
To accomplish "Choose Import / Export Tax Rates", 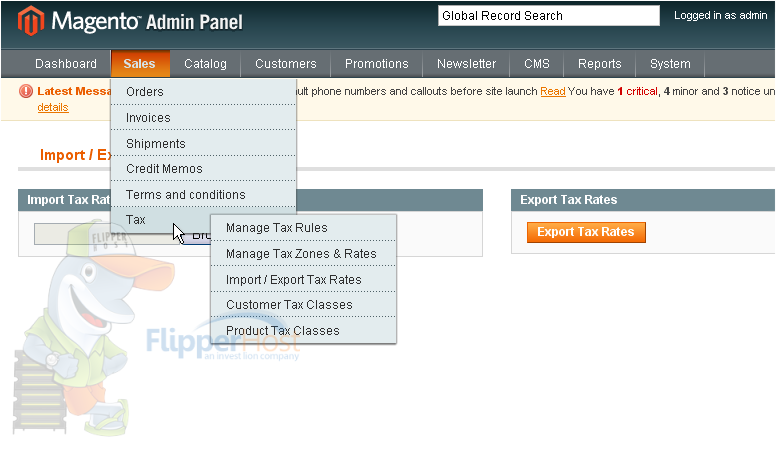I will pos(303,279).
